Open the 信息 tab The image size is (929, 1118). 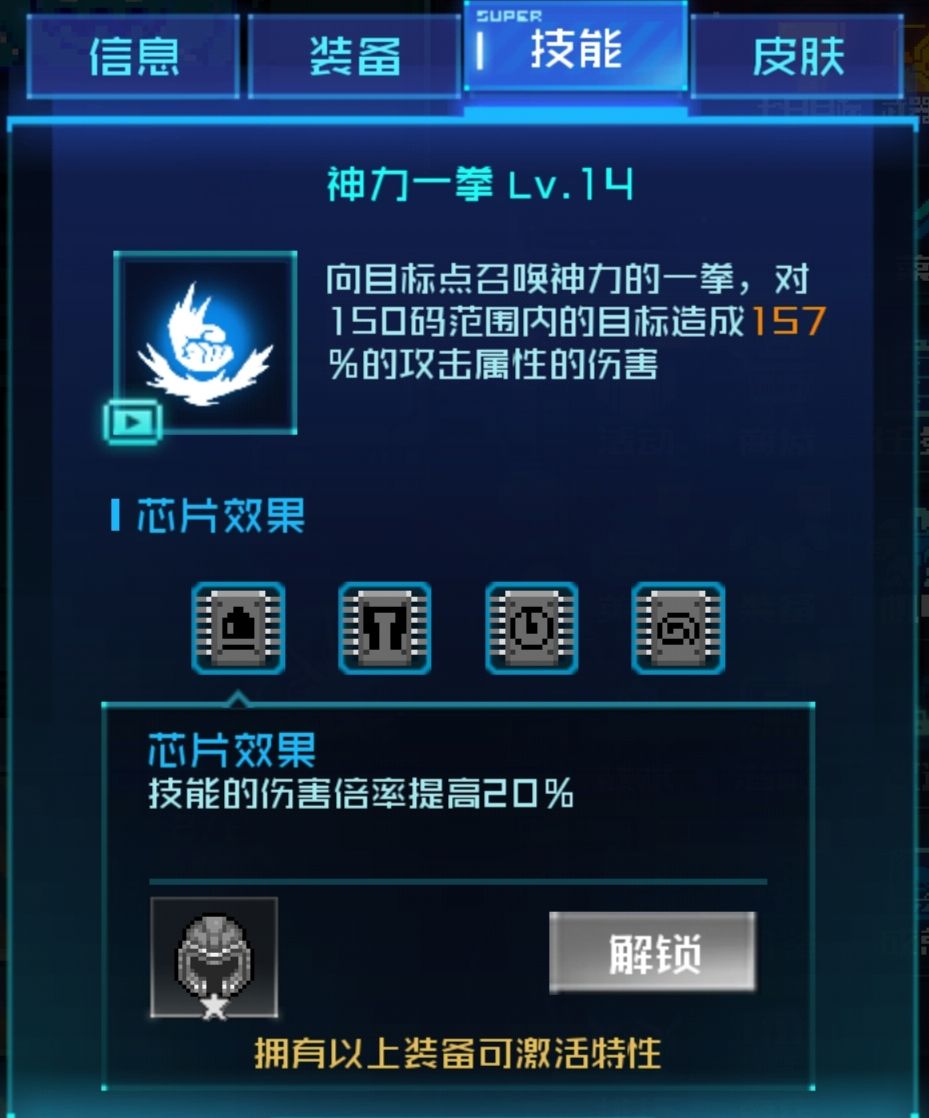point(133,56)
